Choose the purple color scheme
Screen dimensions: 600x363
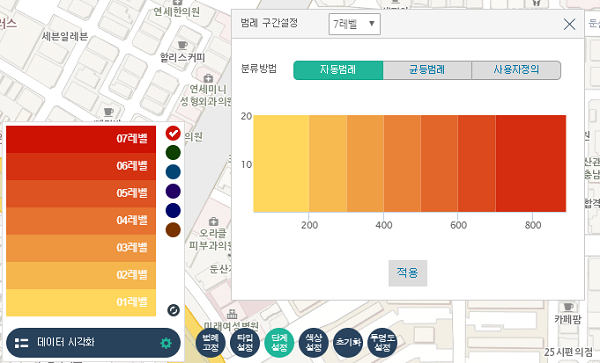[173, 191]
